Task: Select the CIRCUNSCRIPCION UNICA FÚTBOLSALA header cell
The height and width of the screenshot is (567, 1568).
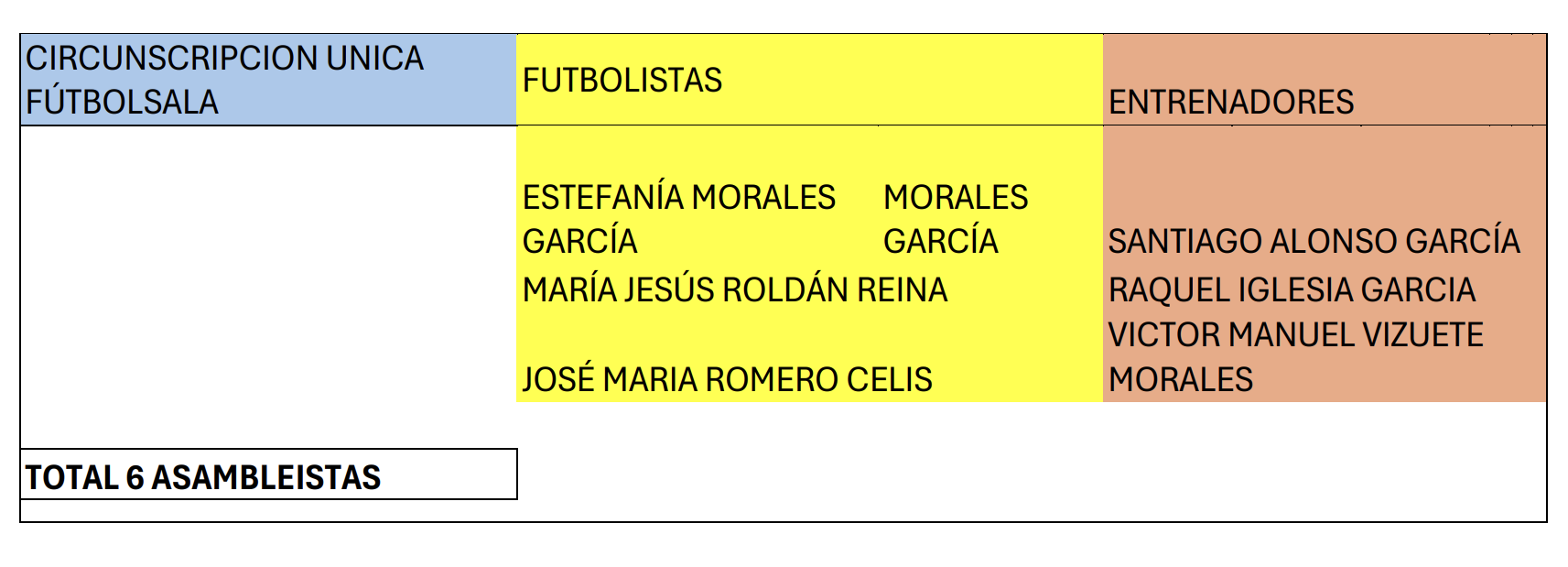Action: tap(268, 80)
